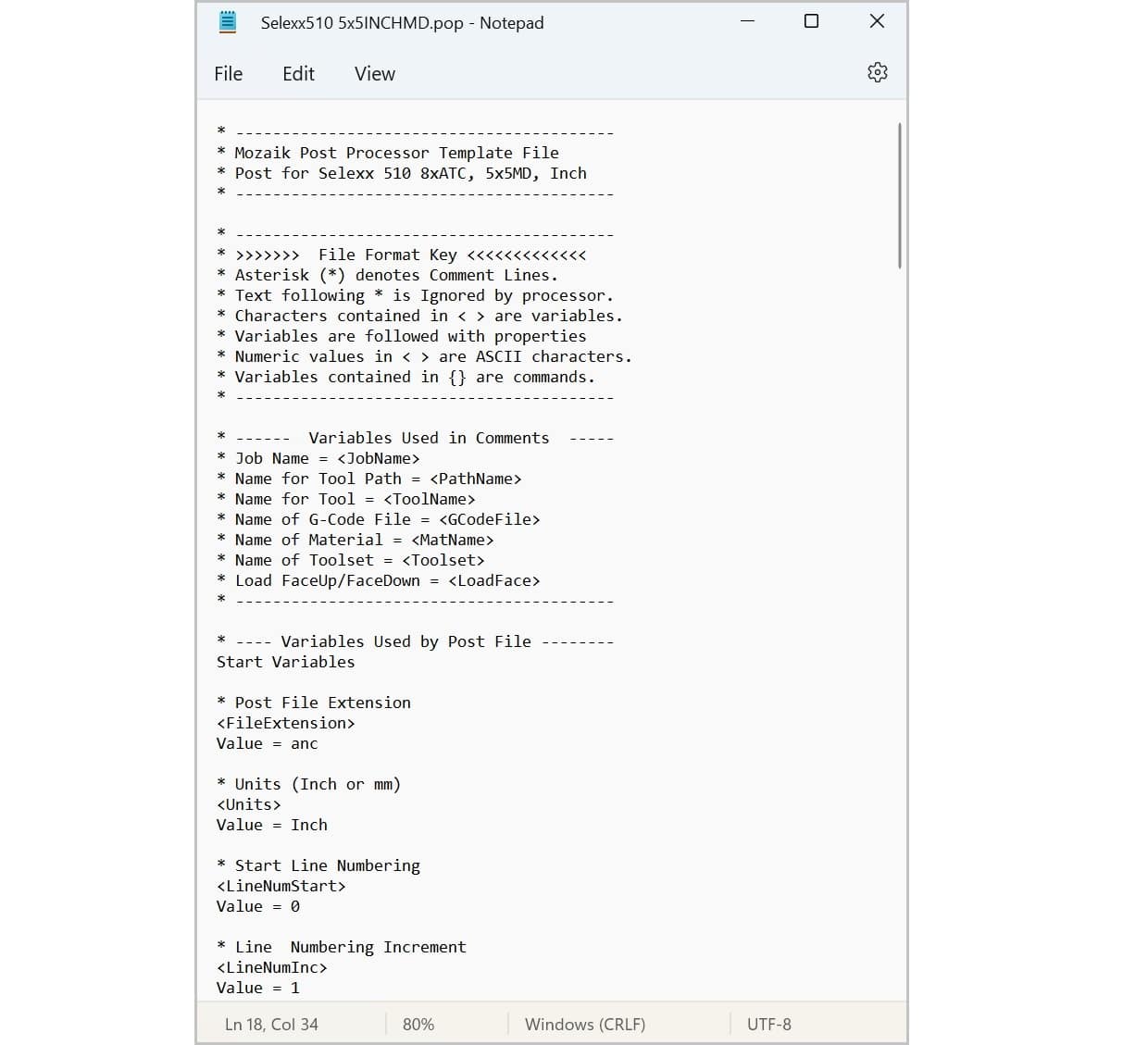Click the <LineNumStart> variable text
Viewport: 1148px width, 1045px height.
(281, 886)
